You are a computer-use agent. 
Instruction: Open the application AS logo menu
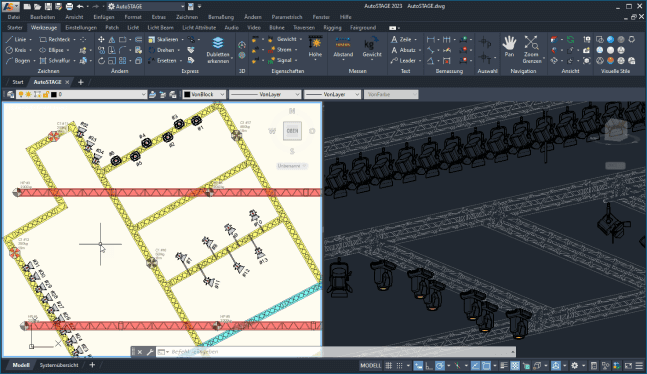pos(10,7)
